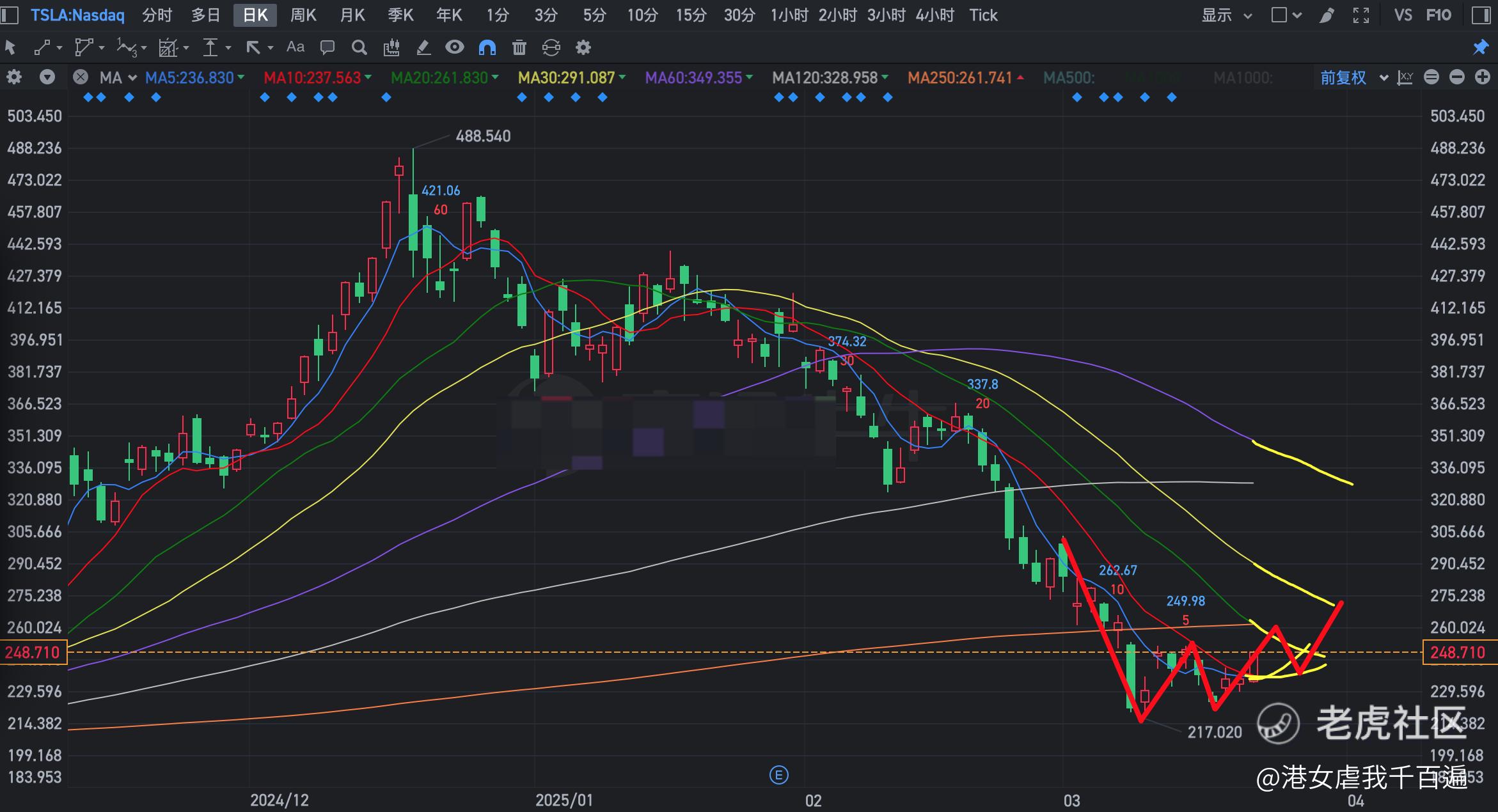This screenshot has height=812, width=1498.
Task: Select the arrow marker tool
Action: point(253,47)
